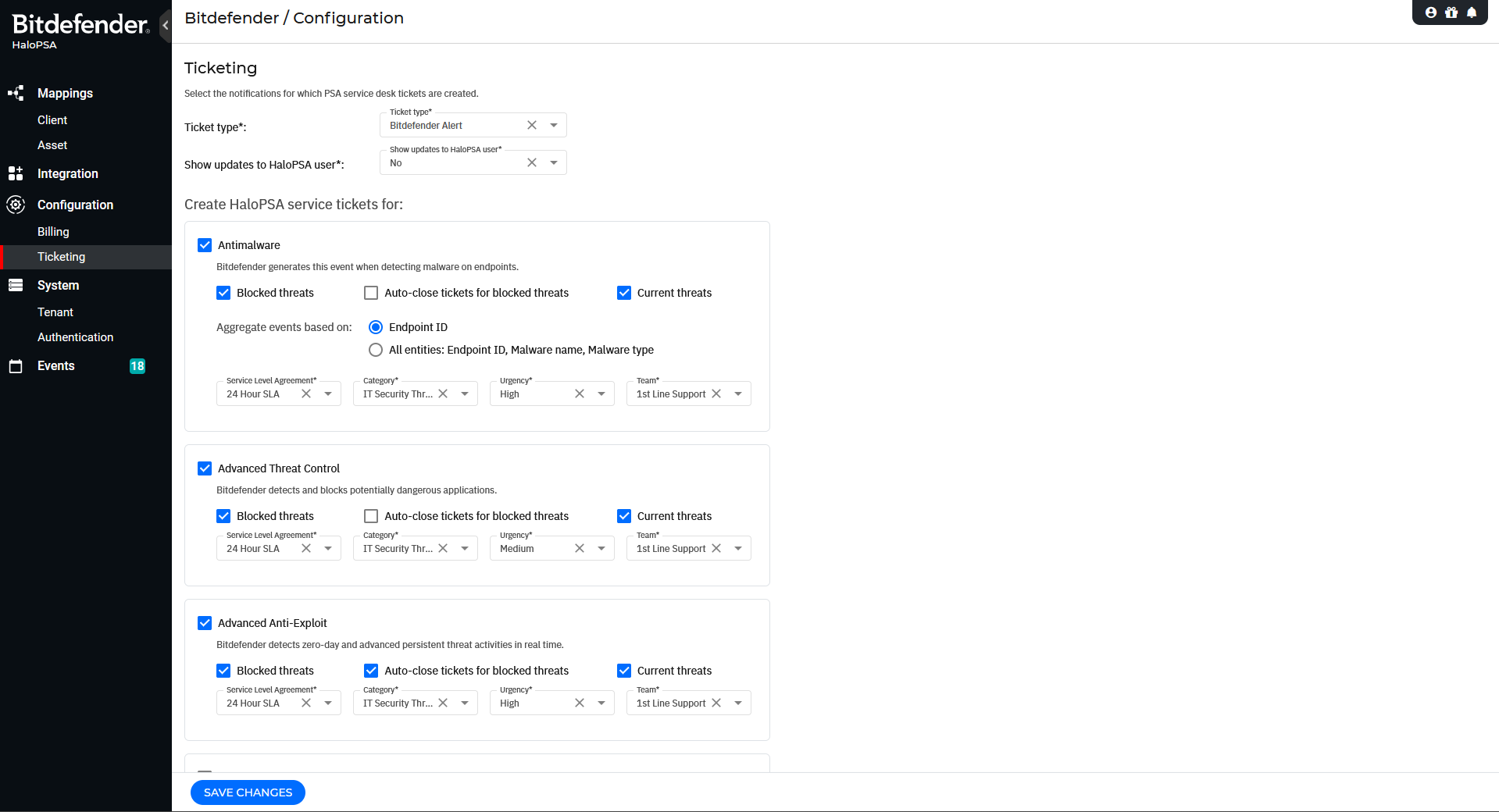Expand Antimalware Team dropdown
This screenshot has height=812, width=1499.
click(x=738, y=394)
